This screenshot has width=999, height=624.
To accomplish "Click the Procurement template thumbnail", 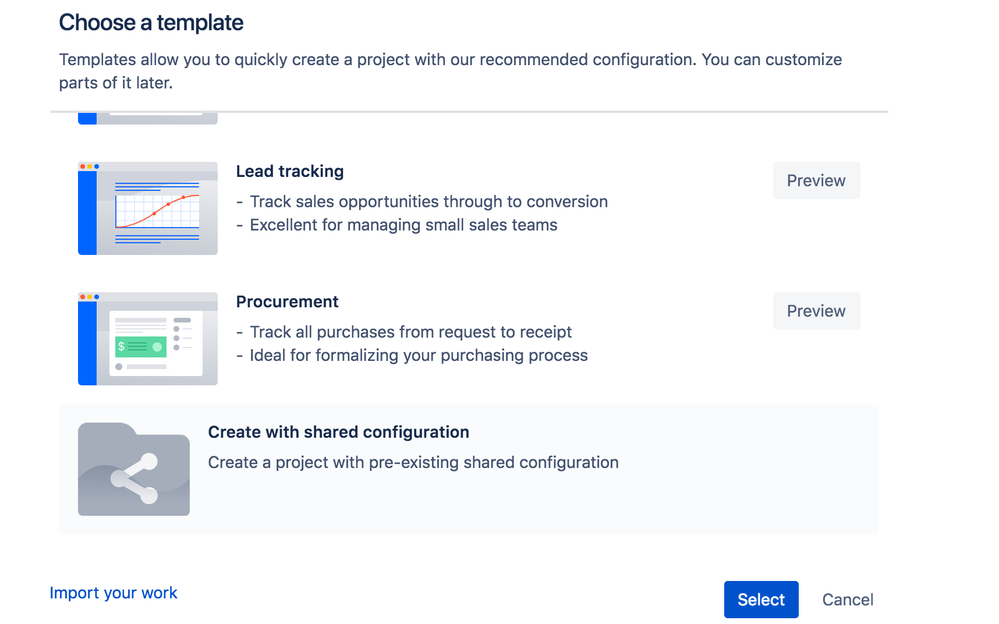I will point(148,338).
